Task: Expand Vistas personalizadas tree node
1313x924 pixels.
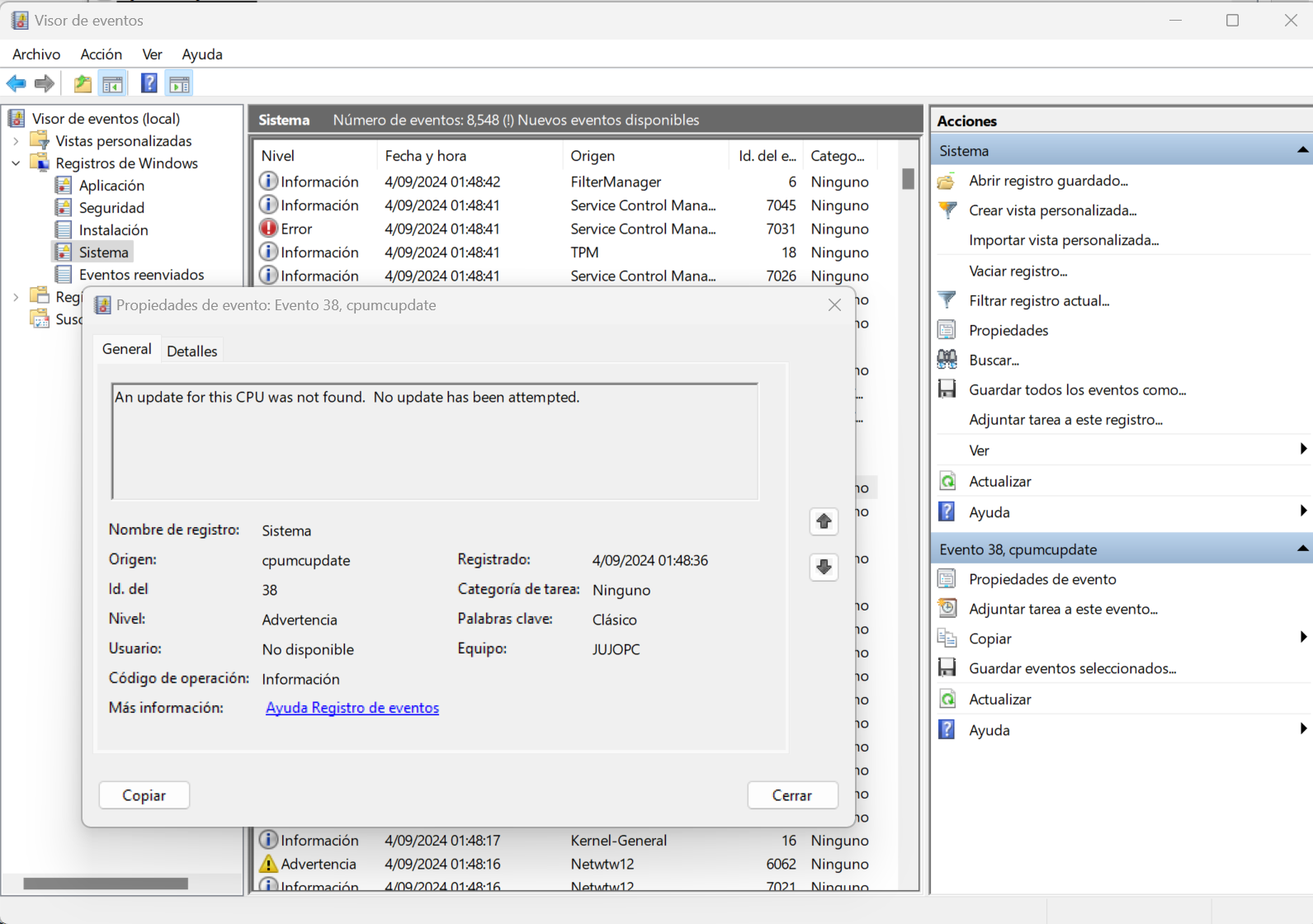Action: coord(16,141)
